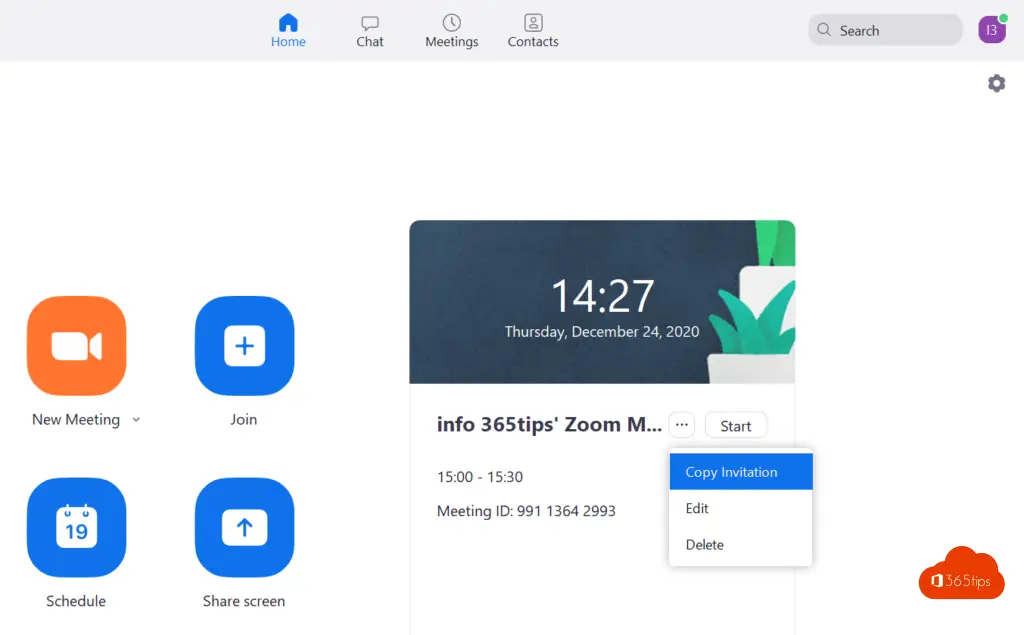This screenshot has width=1024, height=635.
Task: Click the Share screen arrow icon
Action: [x=244, y=527]
